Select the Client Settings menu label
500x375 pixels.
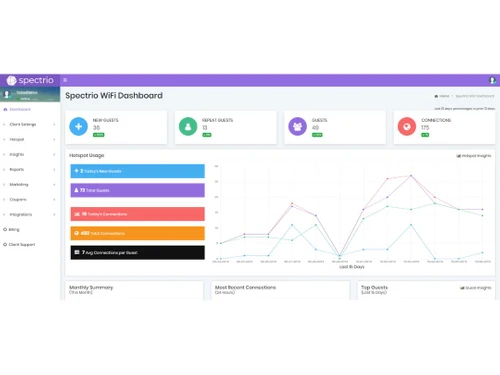(x=23, y=124)
